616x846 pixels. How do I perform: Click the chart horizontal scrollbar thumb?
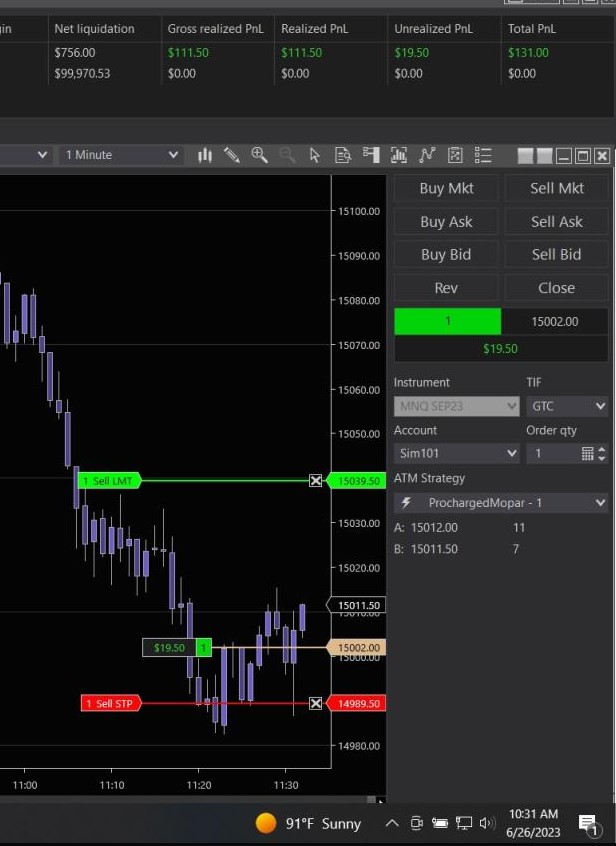tap(371, 799)
